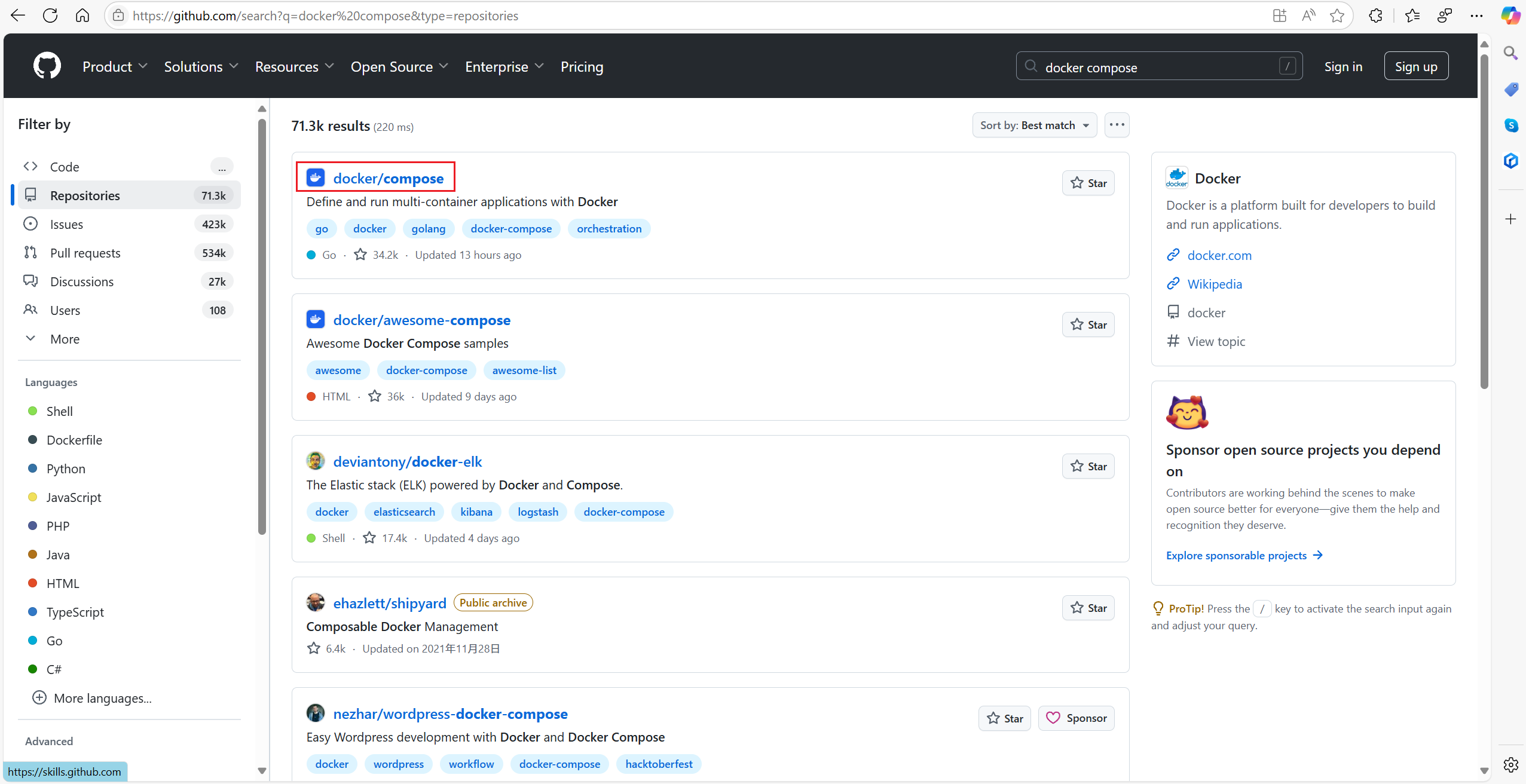Screen dimensions: 1526x784
Task: Expand the Resources menu
Action: (x=294, y=66)
